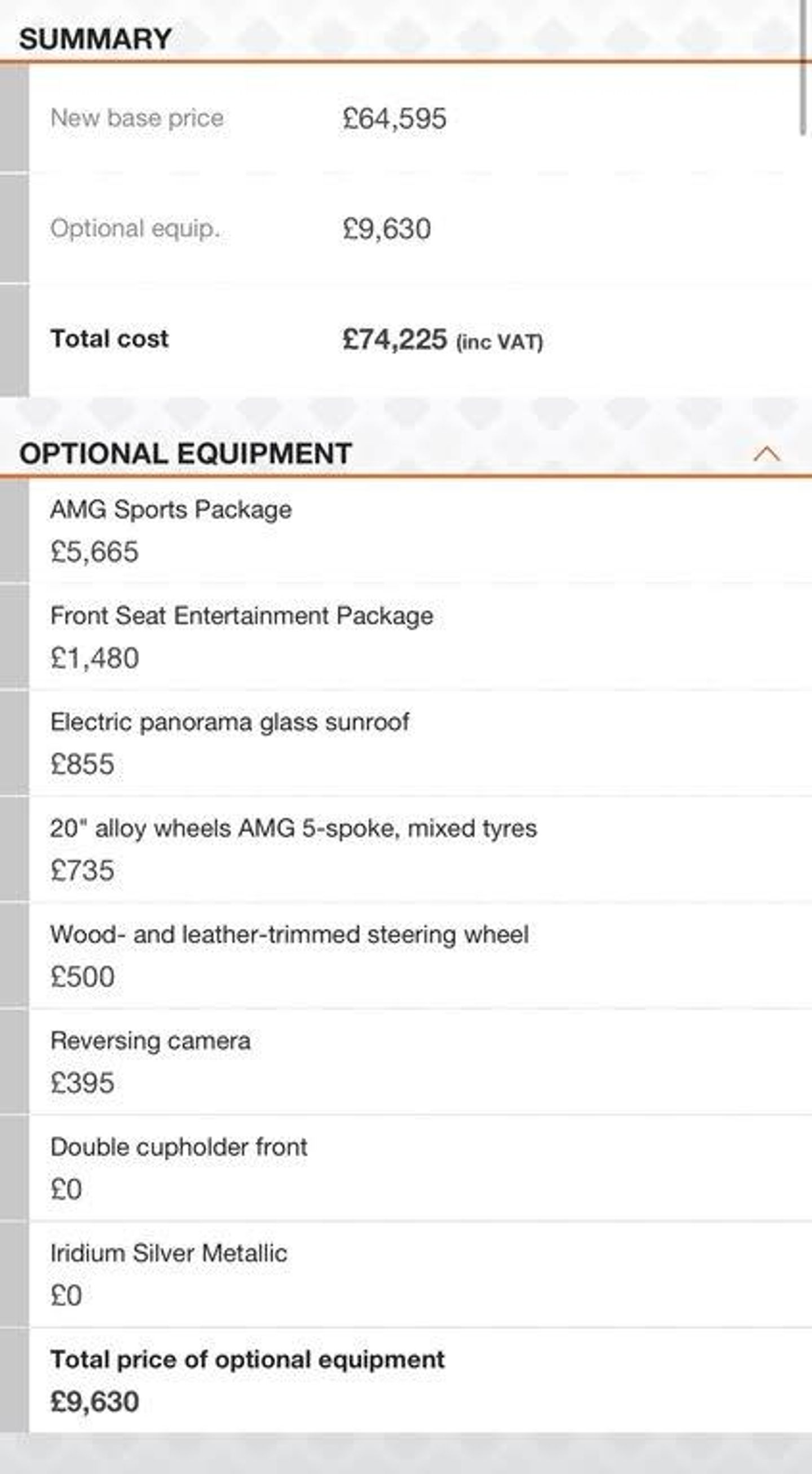Click the OPTIONAL EQUIPMENT heading text
The height and width of the screenshot is (1474, 812).
click(x=185, y=454)
